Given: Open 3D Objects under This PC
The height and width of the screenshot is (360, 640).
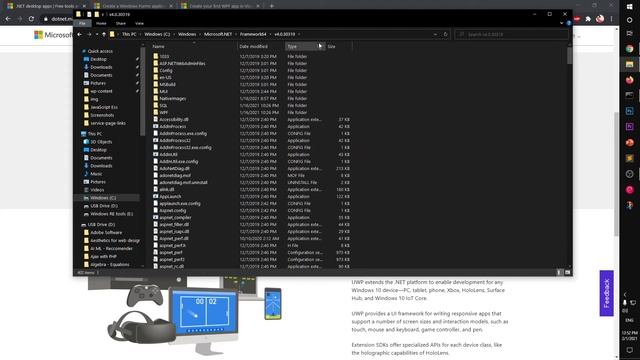Looking at the screenshot, I should [x=101, y=142].
